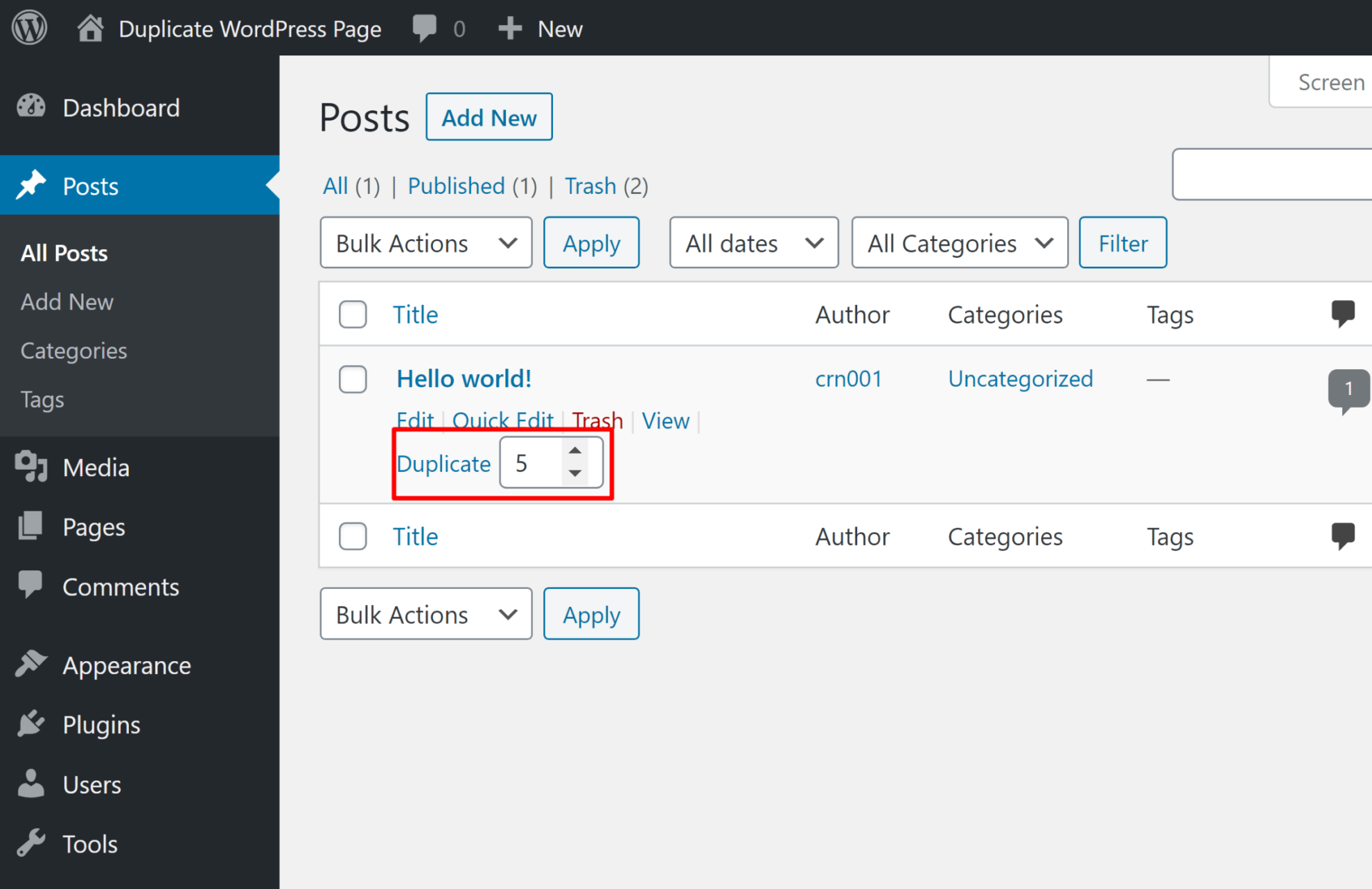This screenshot has height=889, width=1372.
Task: Click the Quick Edit link for Hello world!
Action: coord(503,420)
